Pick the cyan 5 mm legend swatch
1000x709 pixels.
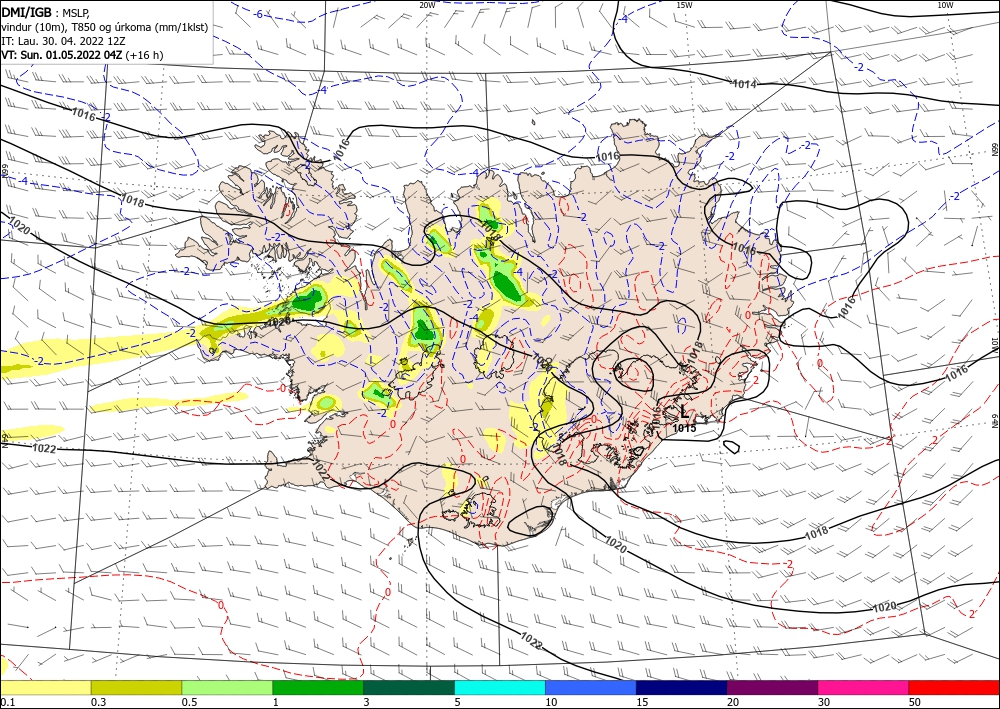(x=500, y=687)
